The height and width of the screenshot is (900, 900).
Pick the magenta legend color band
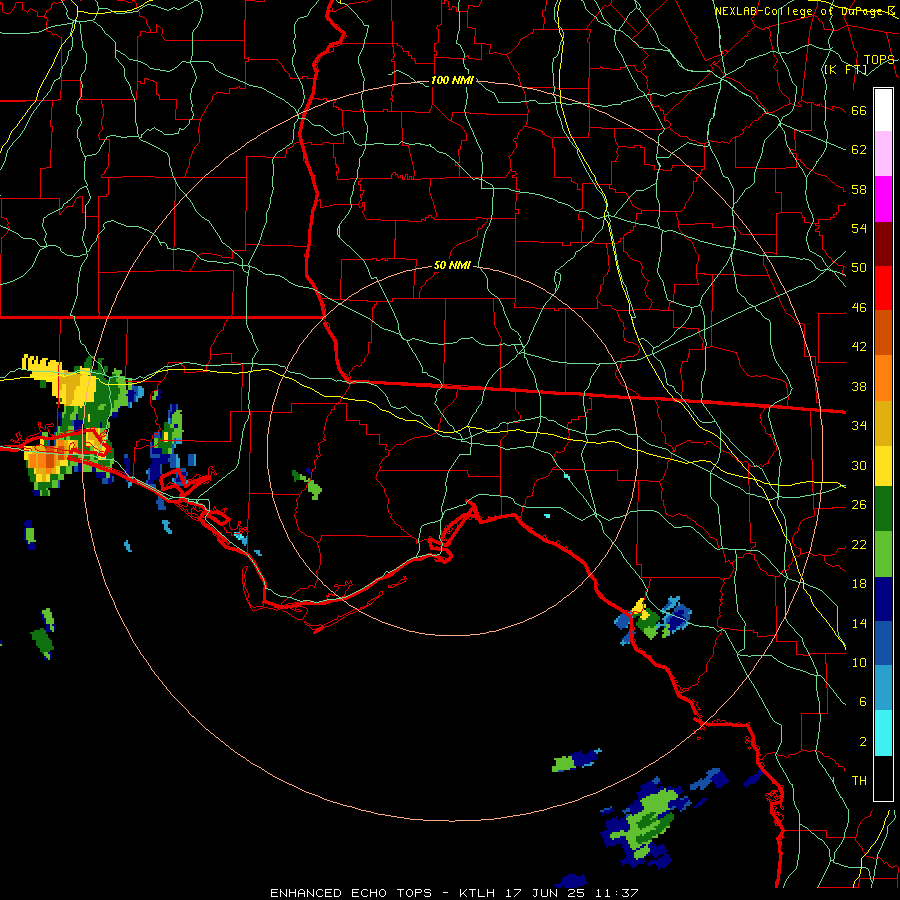883,199
